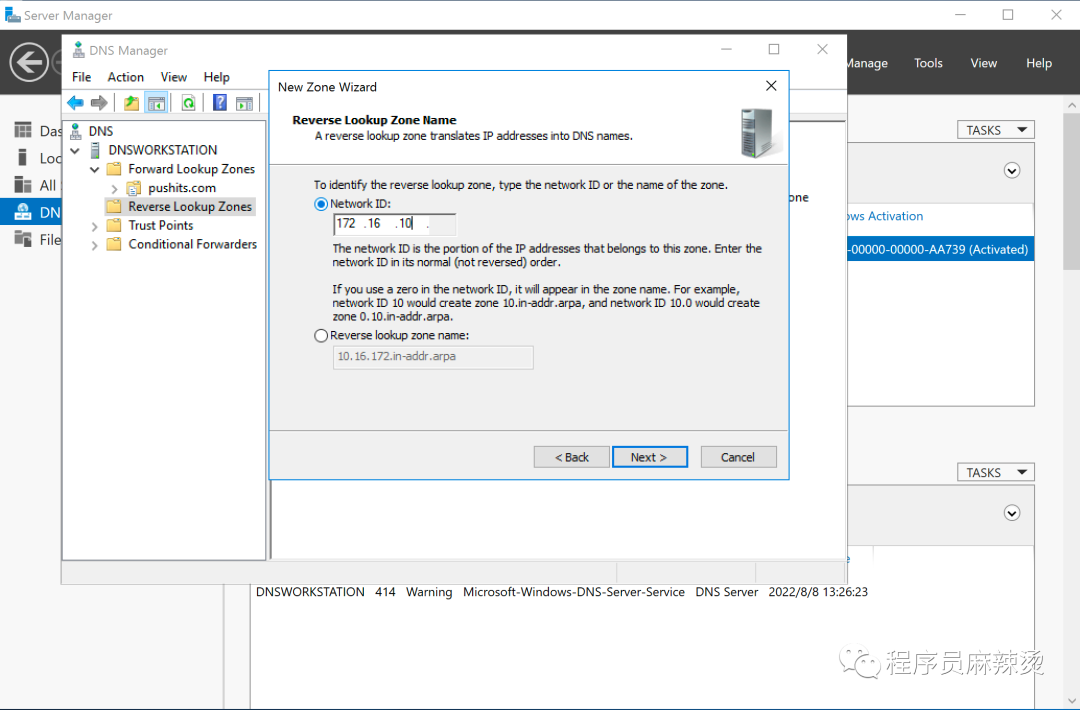Click the Trust Points folder icon

tap(114, 225)
